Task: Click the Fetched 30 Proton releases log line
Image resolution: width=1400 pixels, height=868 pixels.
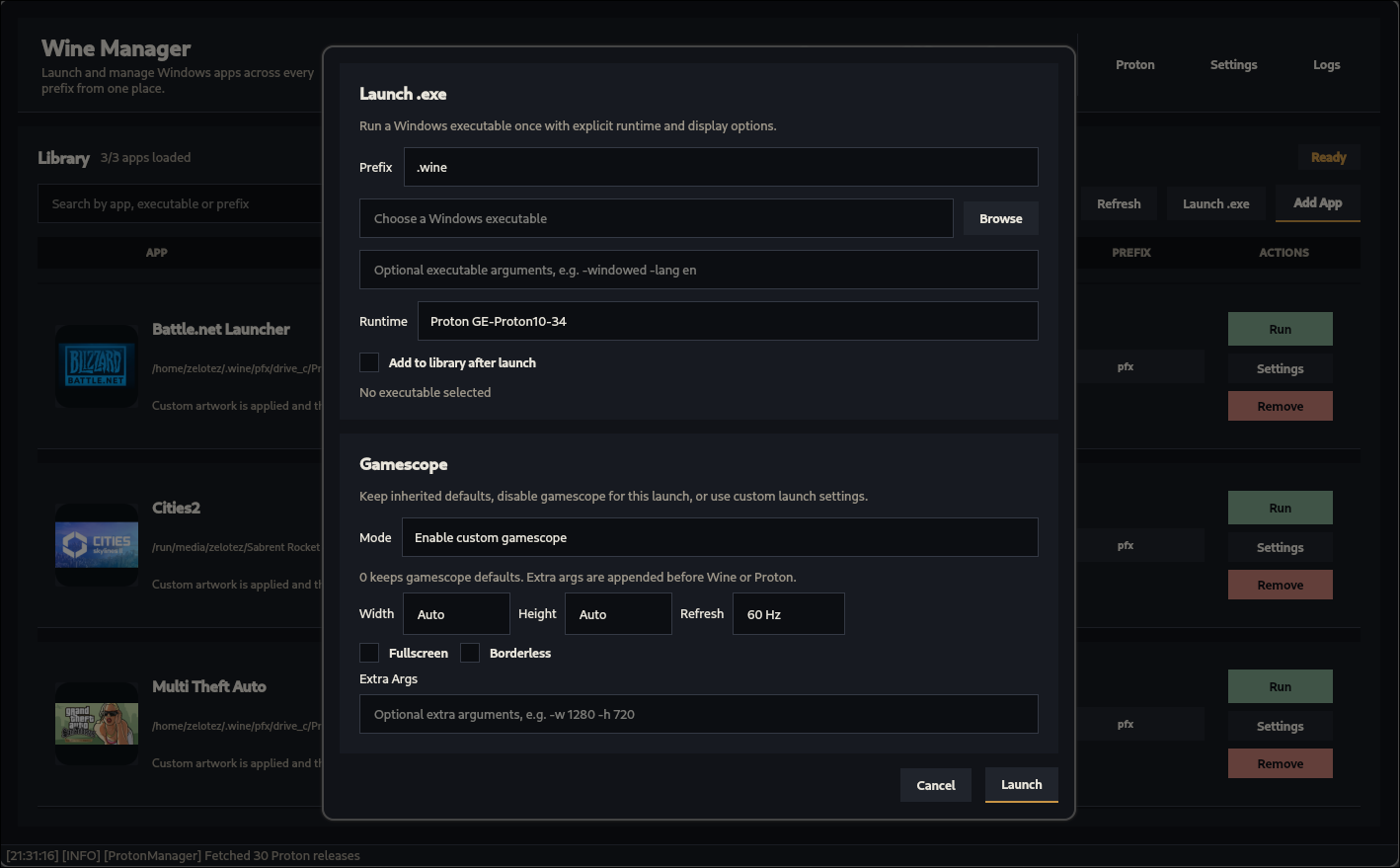Action: point(183,855)
